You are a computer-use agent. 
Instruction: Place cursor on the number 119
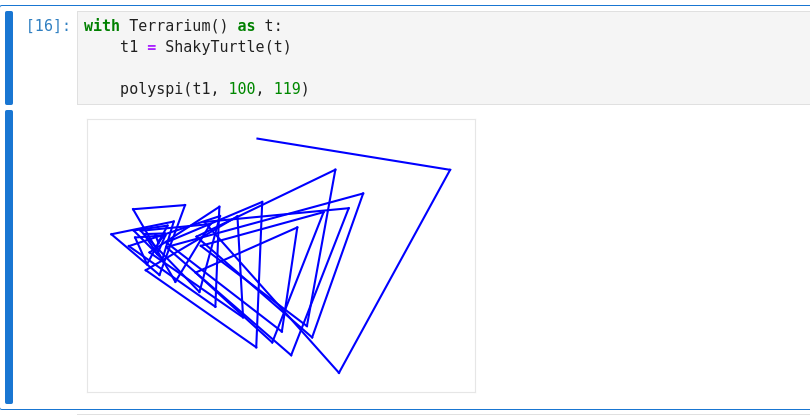287,89
